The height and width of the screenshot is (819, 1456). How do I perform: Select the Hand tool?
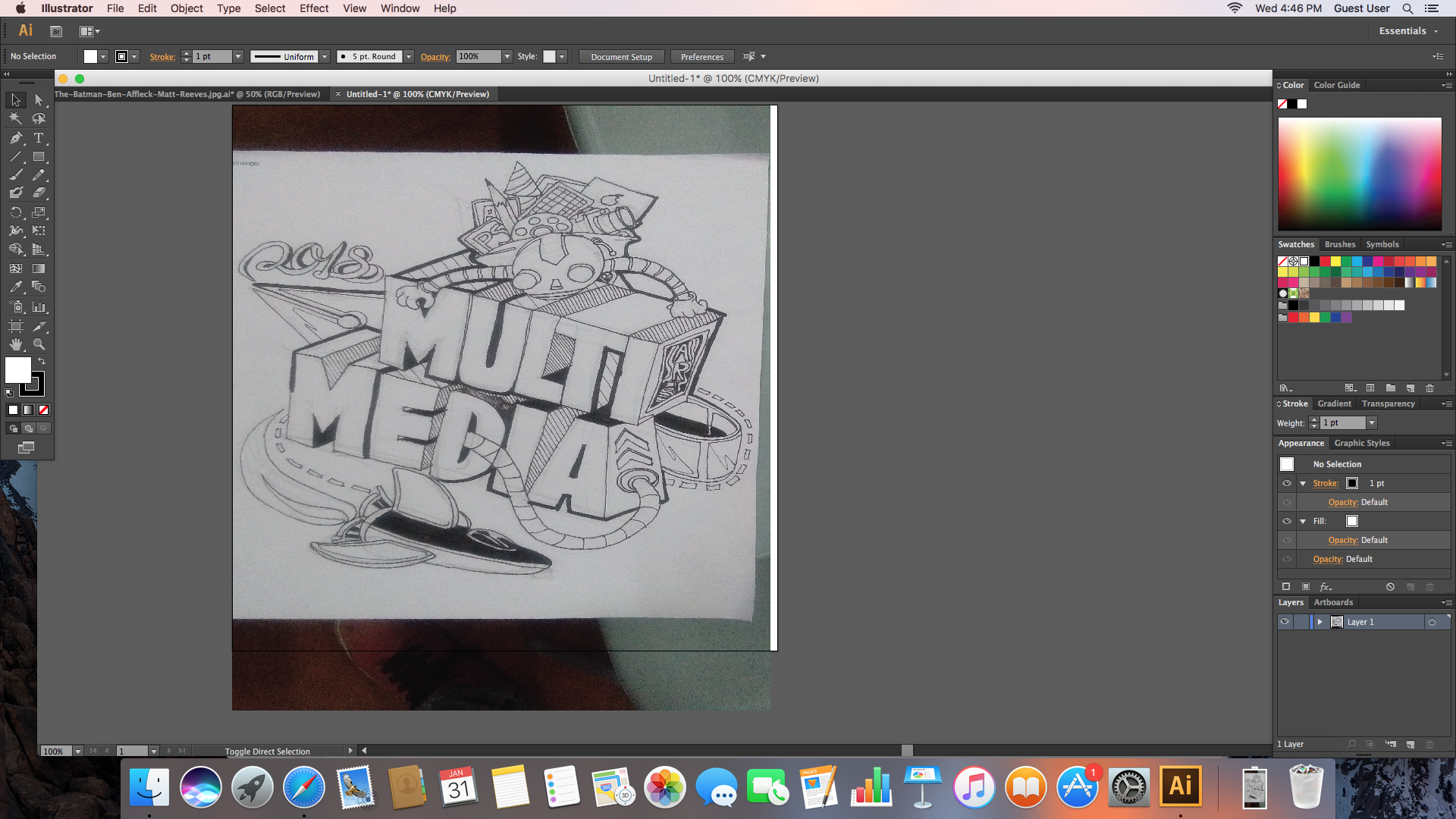click(15, 344)
